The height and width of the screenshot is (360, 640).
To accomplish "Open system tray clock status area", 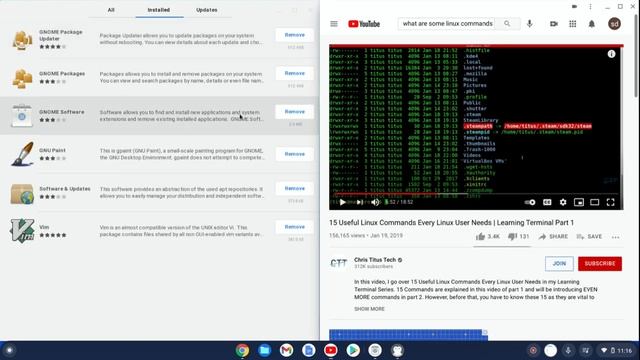I will (616, 350).
